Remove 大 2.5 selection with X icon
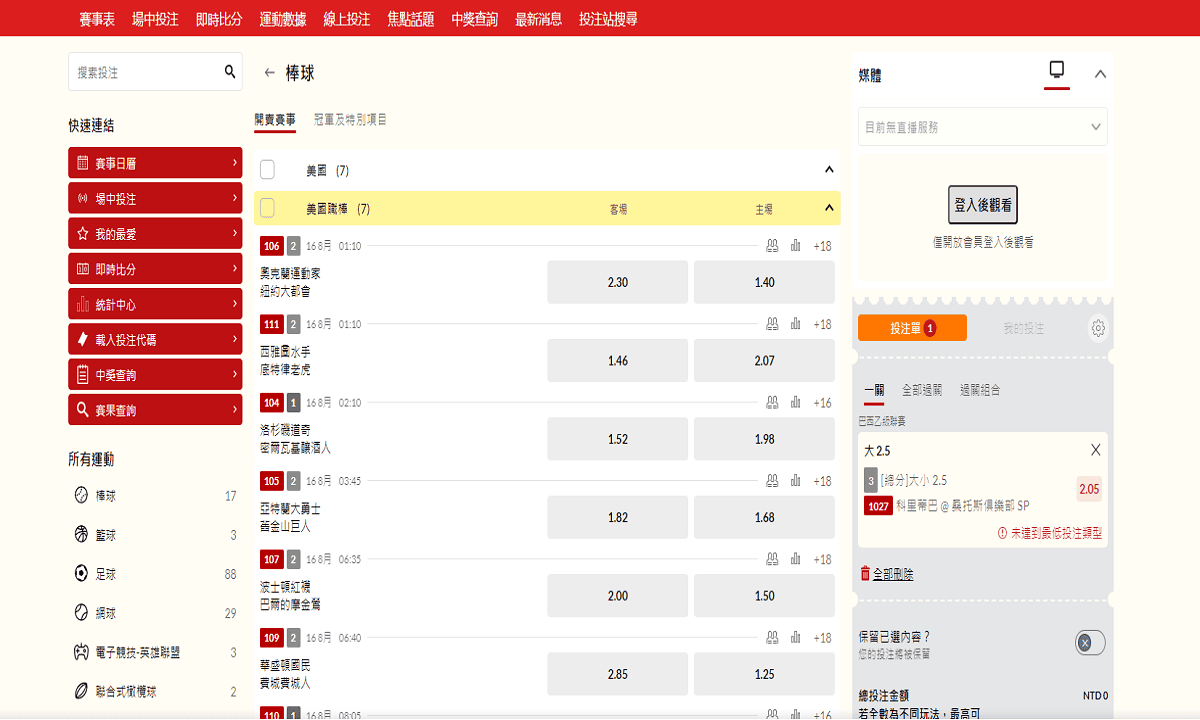1200x720 pixels. tap(1095, 450)
